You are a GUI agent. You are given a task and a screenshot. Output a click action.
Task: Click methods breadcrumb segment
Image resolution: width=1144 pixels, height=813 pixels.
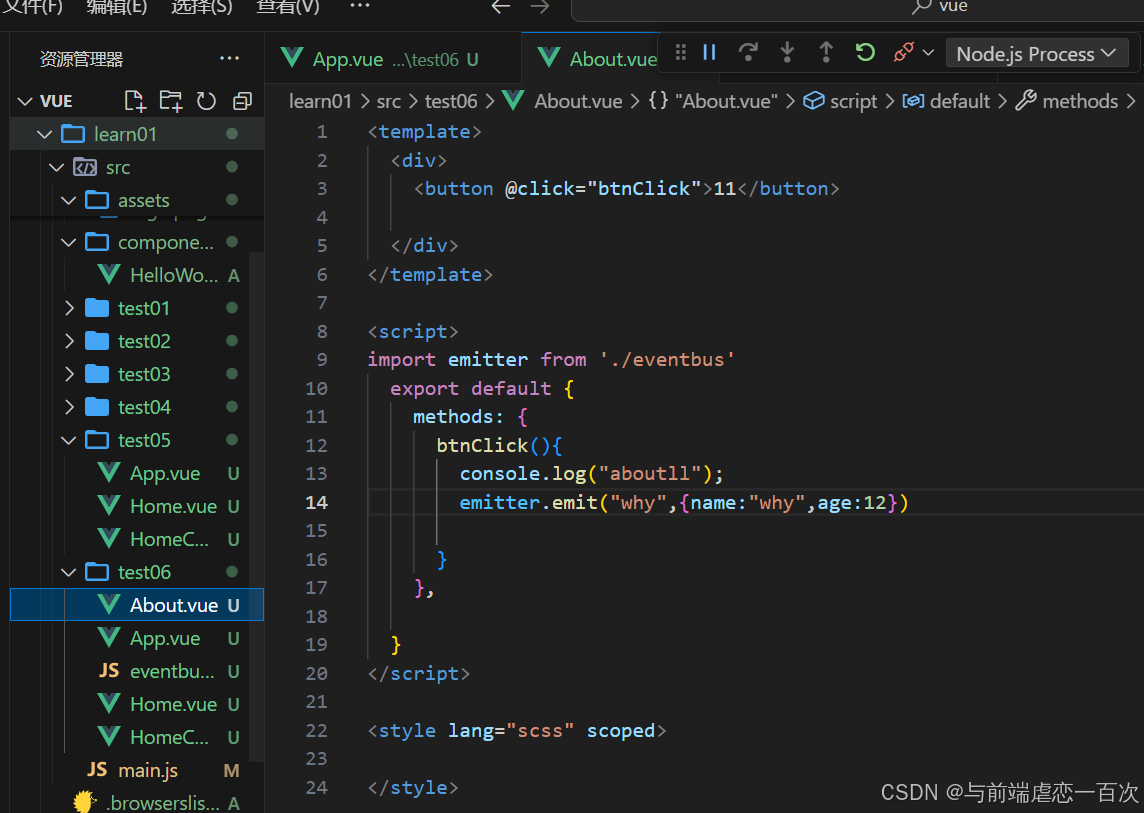(1067, 101)
